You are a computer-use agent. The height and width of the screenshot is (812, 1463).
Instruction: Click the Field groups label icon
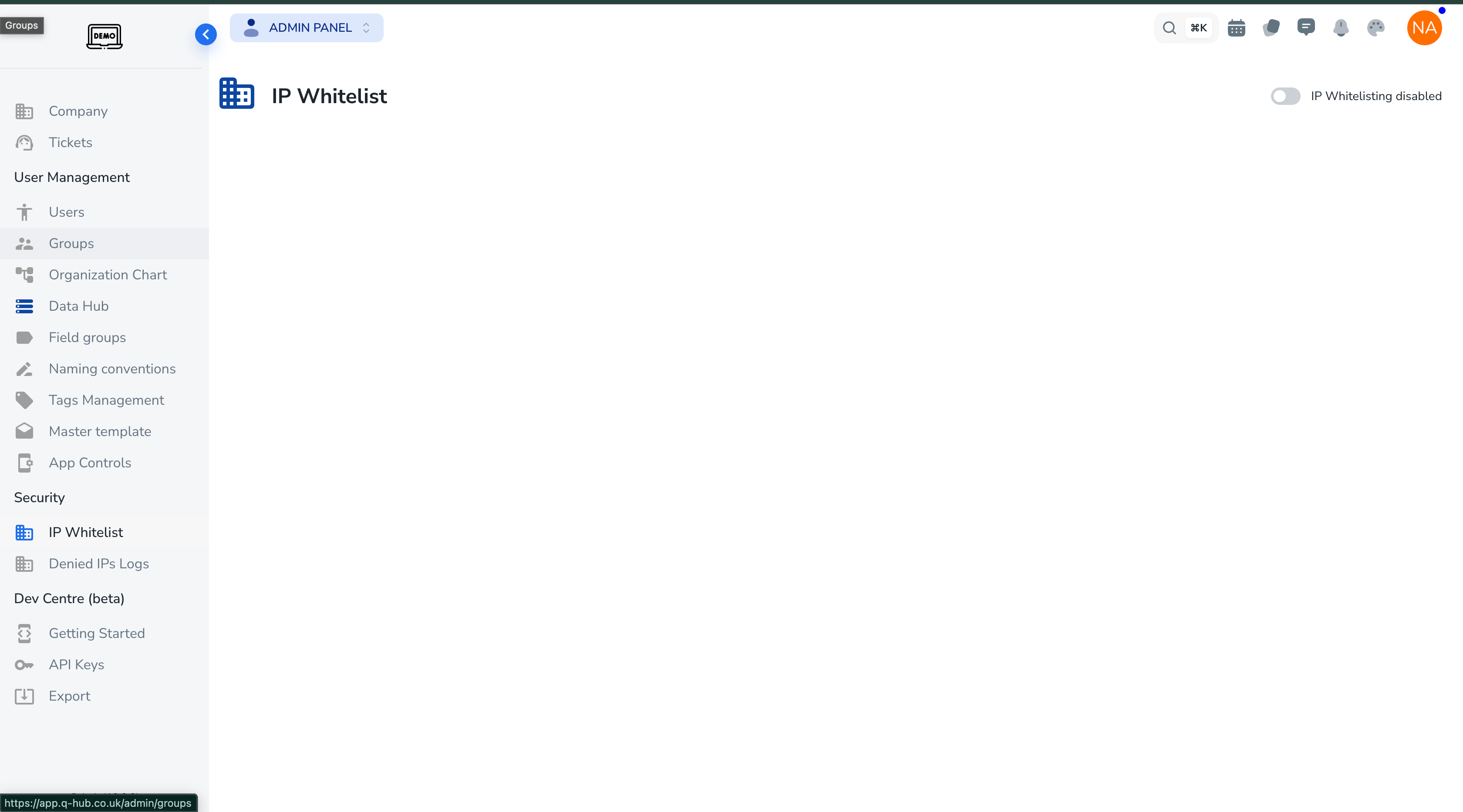24,338
